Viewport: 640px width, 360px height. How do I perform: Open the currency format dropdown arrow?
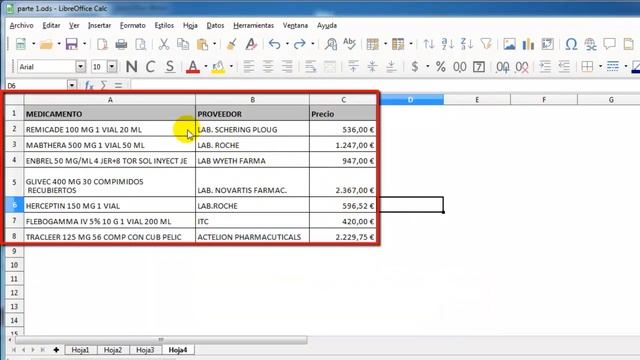pos(427,67)
